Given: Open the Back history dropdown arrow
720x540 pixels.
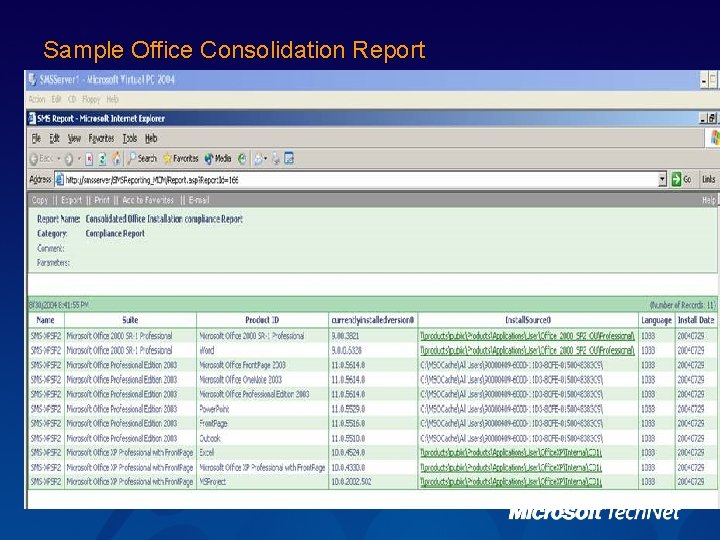Looking at the screenshot, I should [x=59, y=159].
